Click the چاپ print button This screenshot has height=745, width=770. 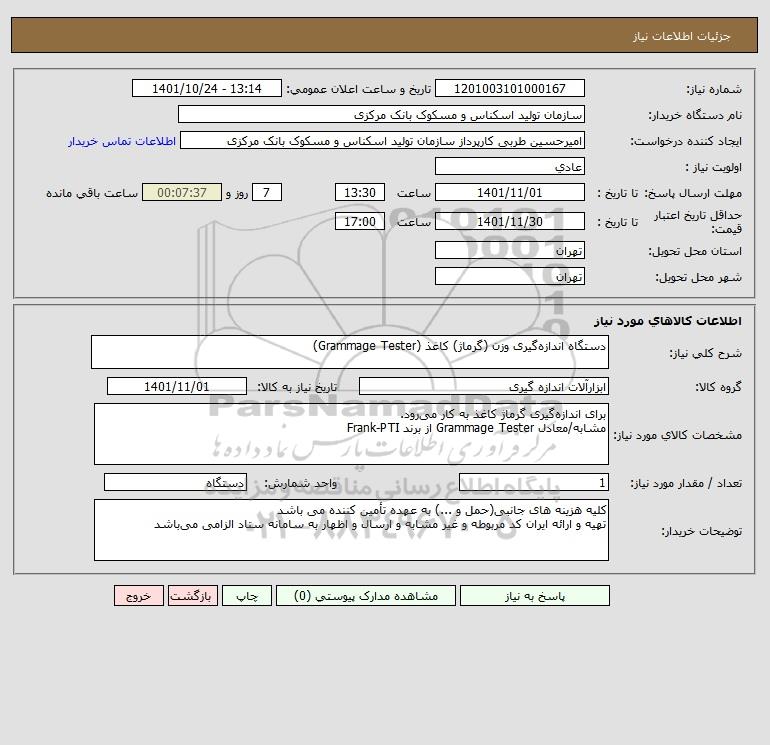(247, 596)
